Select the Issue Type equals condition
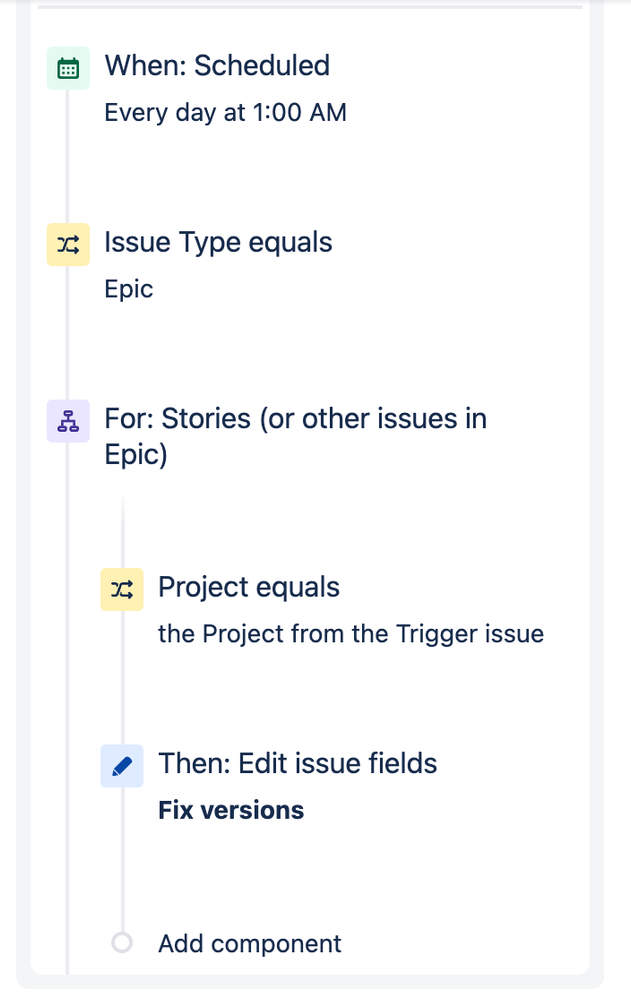The height and width of the screenshot is (998, 631). [218, 243]
